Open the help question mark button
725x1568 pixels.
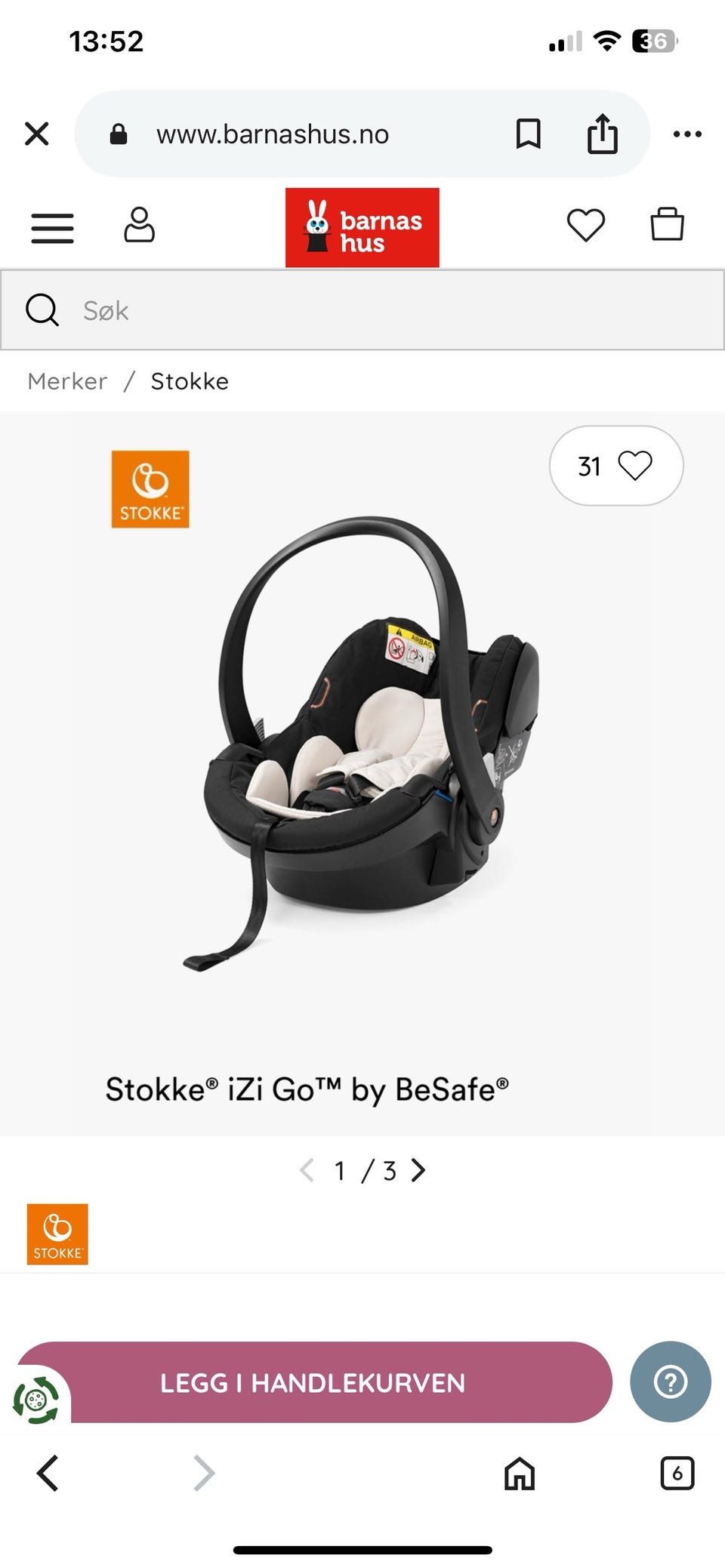671,1382
